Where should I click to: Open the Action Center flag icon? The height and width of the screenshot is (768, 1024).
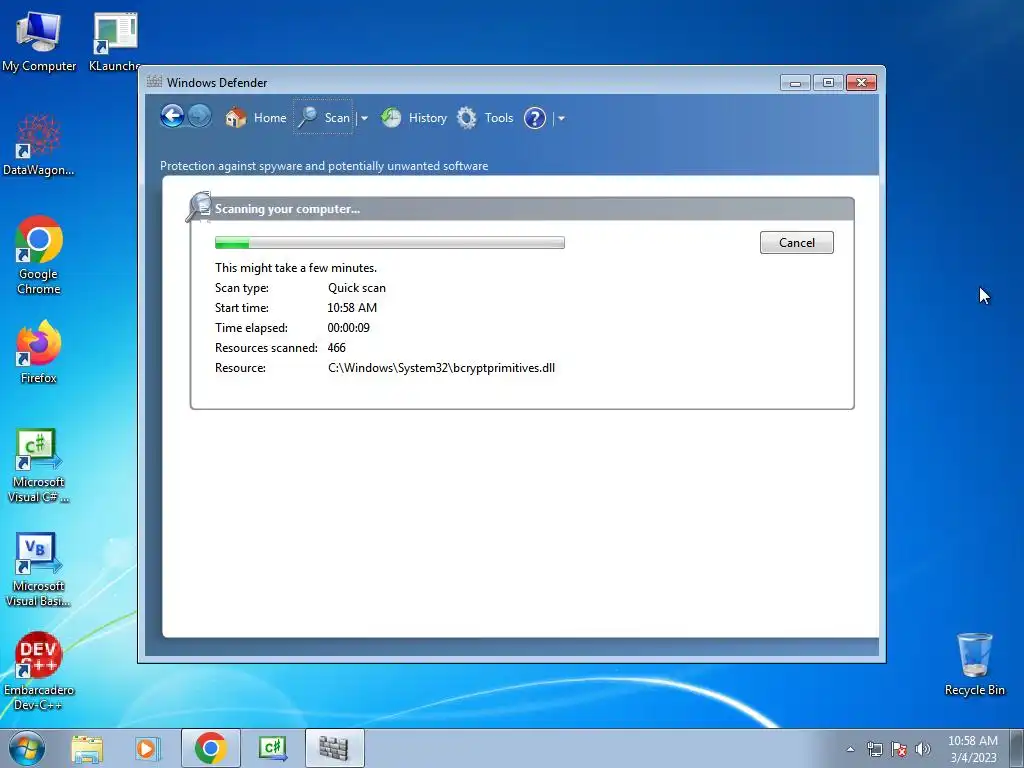point(899,749)
